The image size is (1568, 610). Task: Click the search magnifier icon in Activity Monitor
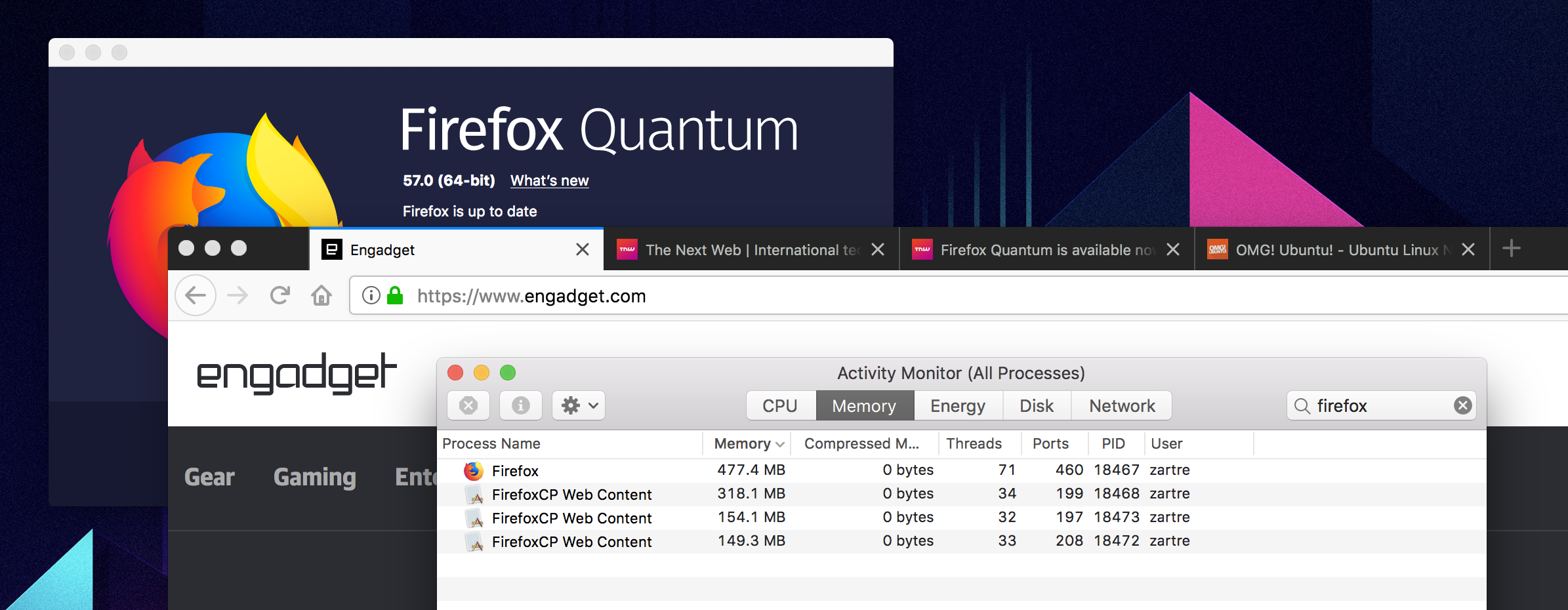click(1302, 406)
